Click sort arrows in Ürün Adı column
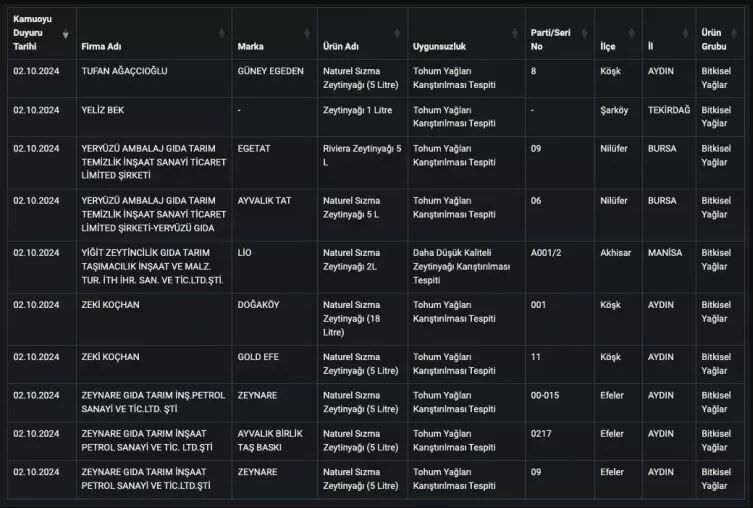This screenshot has height=508, width=753. [398, 34]
